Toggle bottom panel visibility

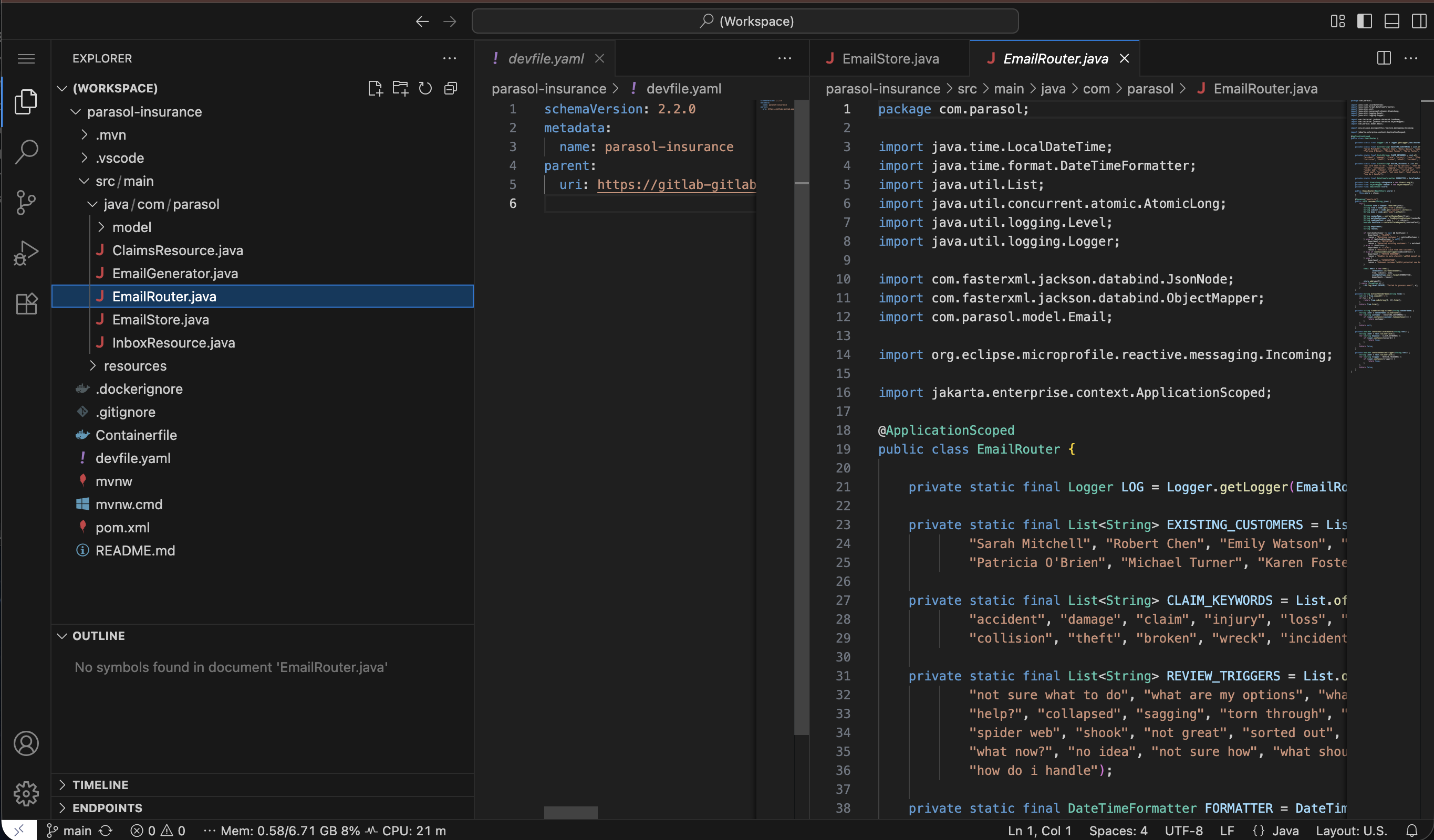pos(1391,21)
